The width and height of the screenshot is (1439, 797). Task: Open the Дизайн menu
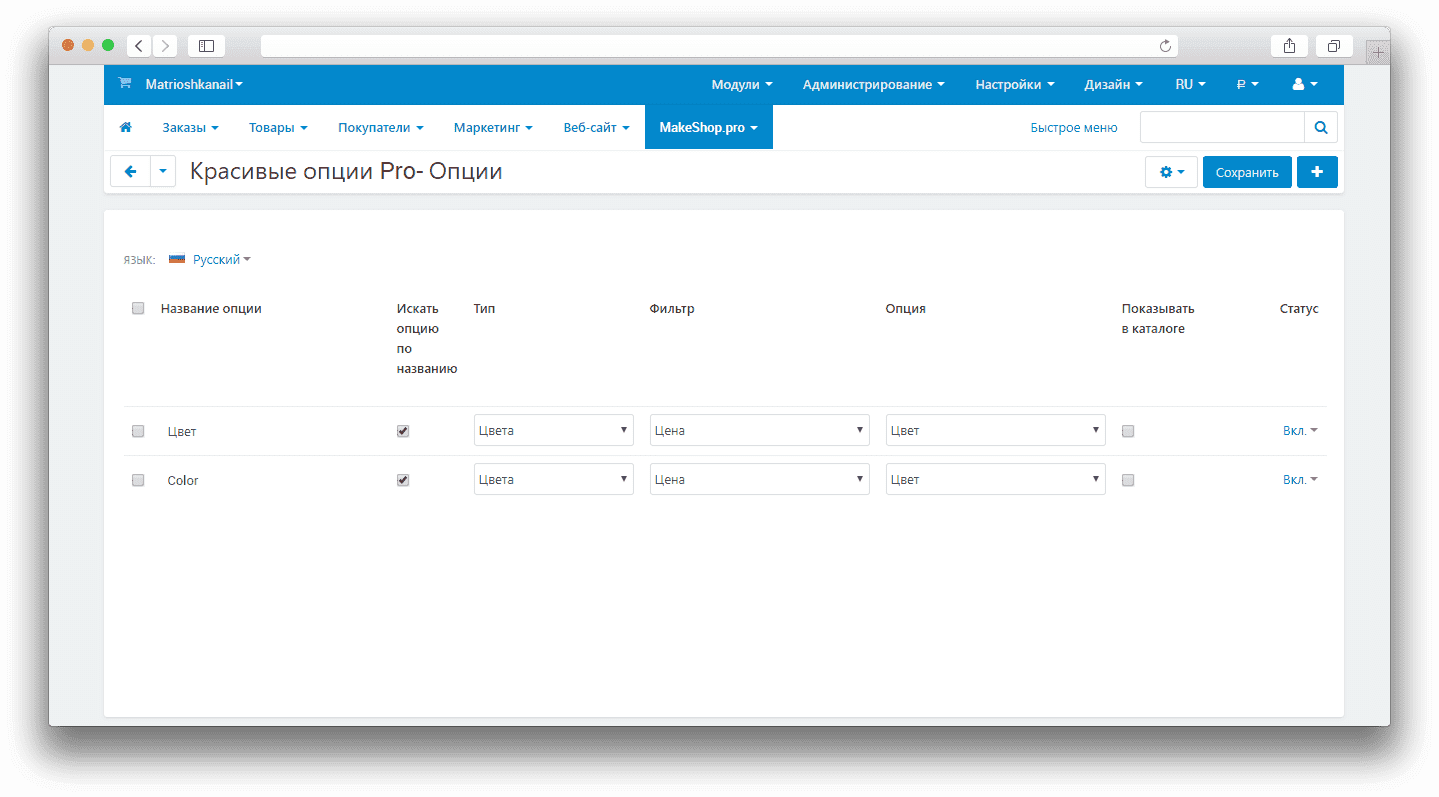click(1113, 85)
